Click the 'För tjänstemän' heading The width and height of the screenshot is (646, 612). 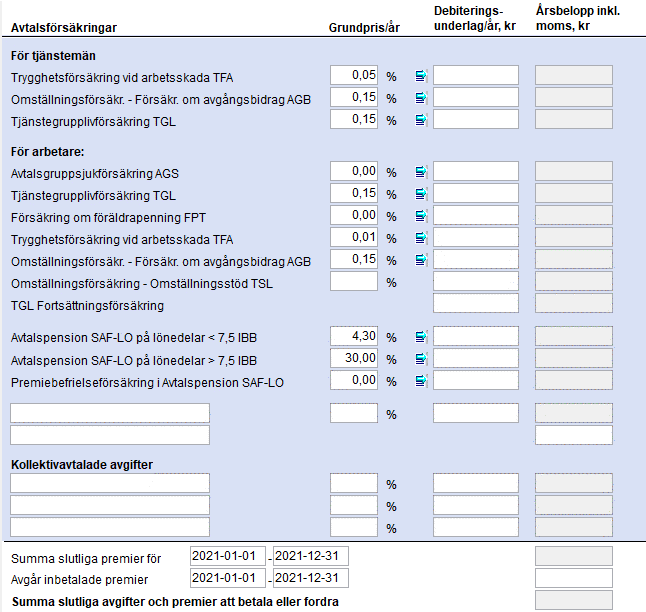pyautogui.click(x=53, y=56)
